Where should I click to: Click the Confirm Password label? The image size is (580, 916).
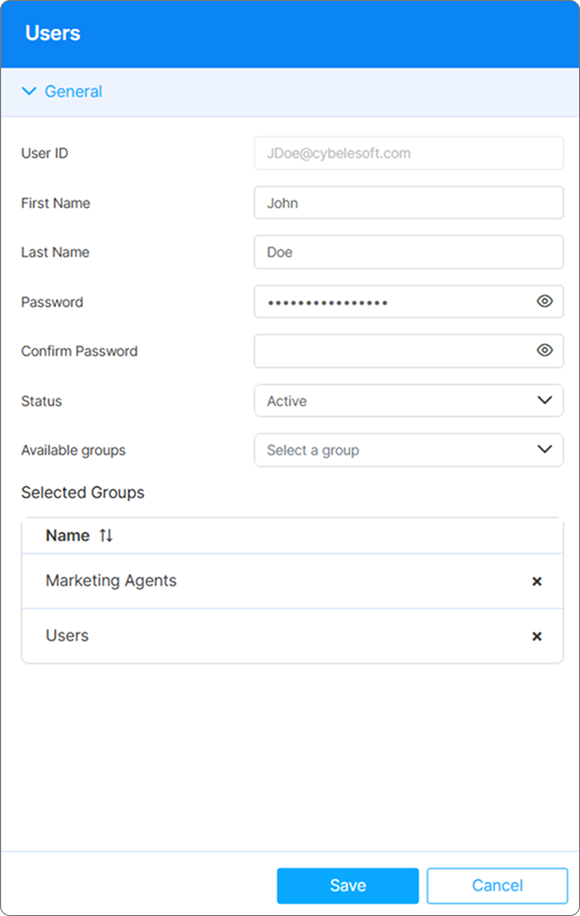(x=79, y=351)
